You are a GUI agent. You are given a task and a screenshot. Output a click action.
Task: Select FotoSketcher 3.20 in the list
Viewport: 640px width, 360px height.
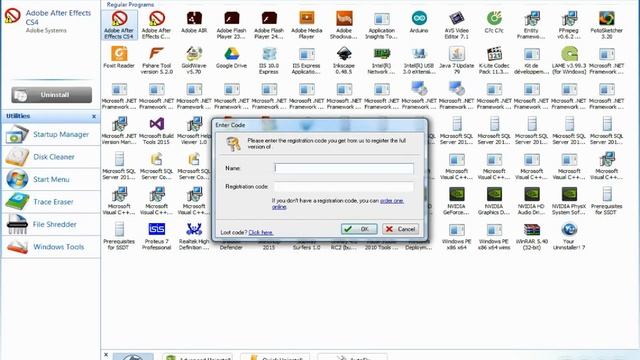pos(607,25)
